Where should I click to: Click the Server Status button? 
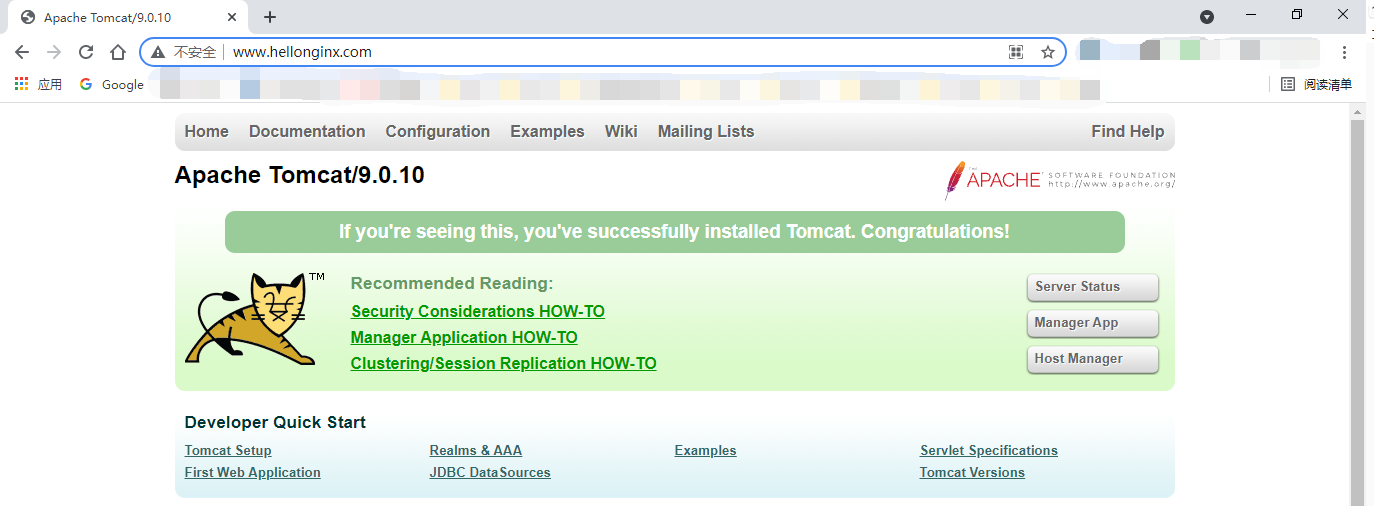(x=1092, y=287)
